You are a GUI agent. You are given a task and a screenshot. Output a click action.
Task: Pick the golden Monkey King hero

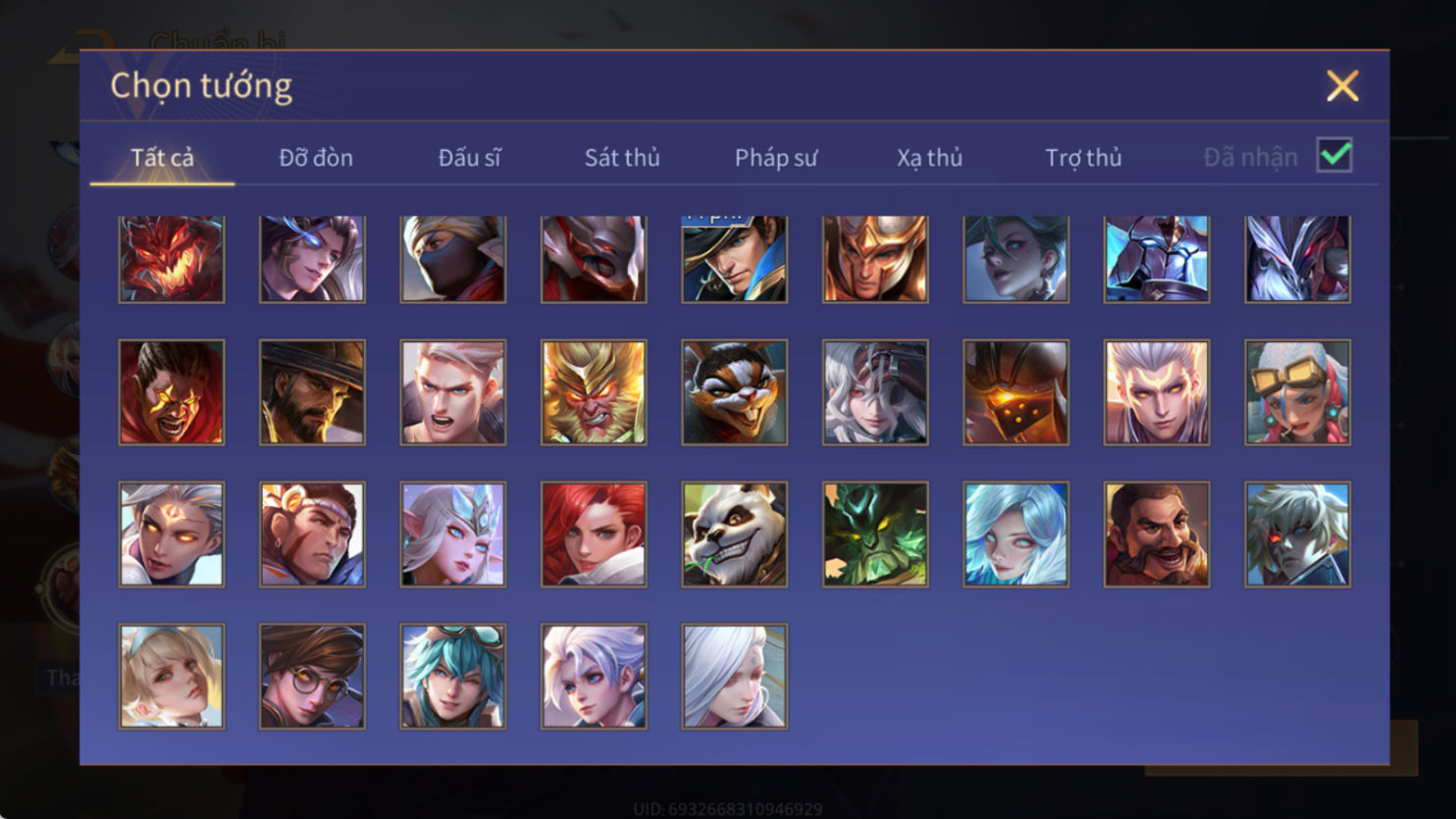point(594,392)
